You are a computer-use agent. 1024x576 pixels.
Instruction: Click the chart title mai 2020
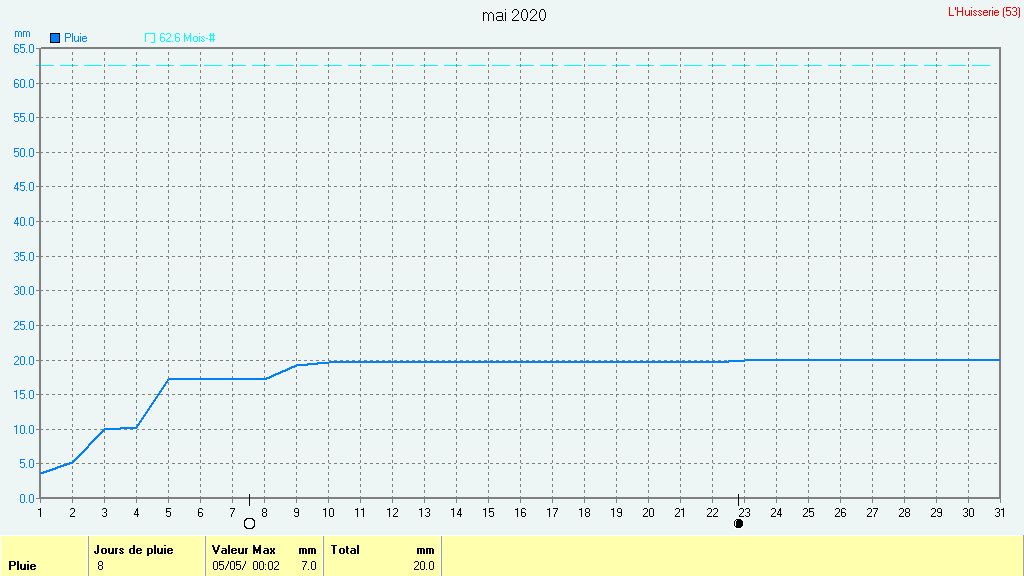pos(514,15)
